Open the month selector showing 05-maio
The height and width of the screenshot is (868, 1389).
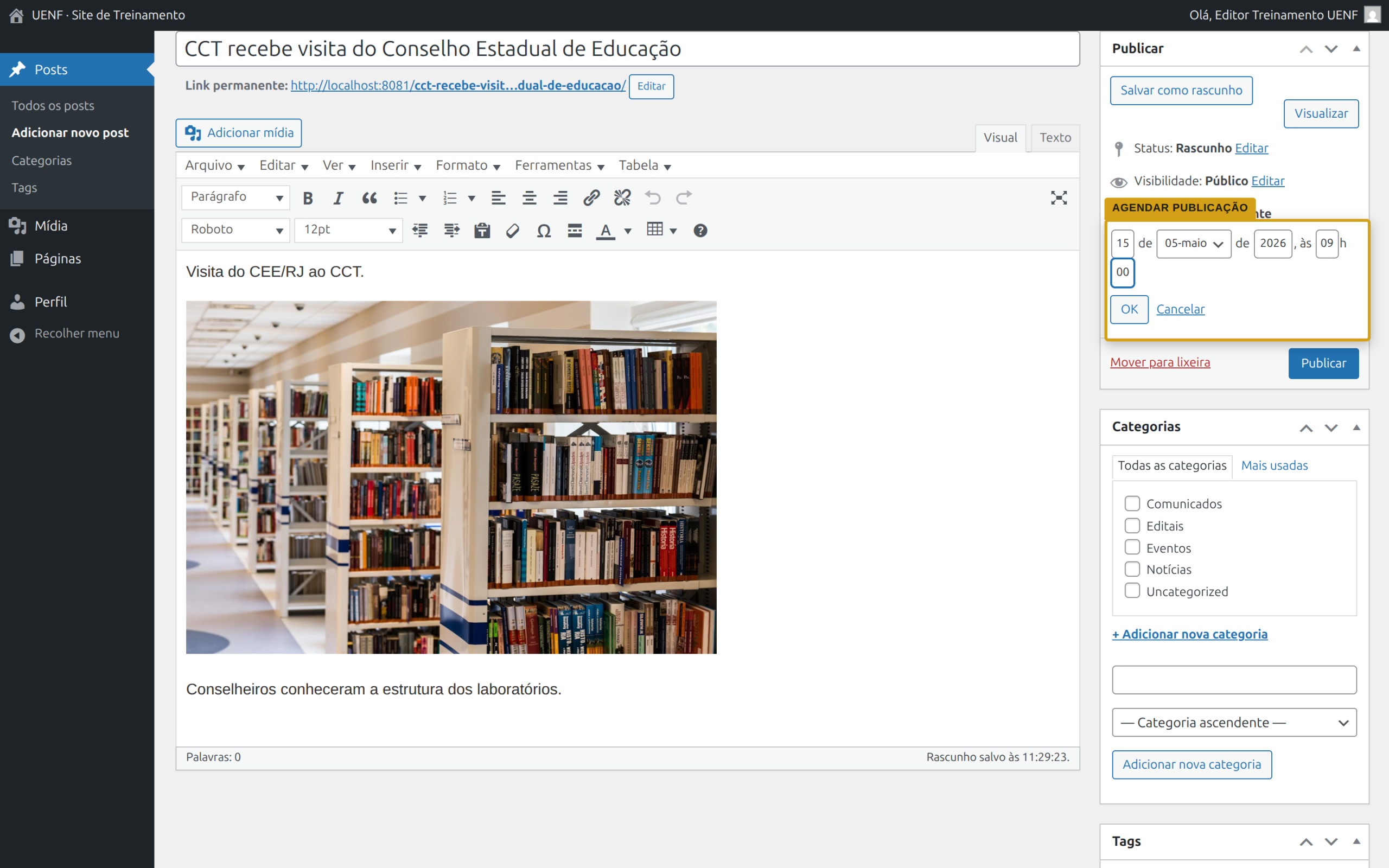(x=1193, y=244)
